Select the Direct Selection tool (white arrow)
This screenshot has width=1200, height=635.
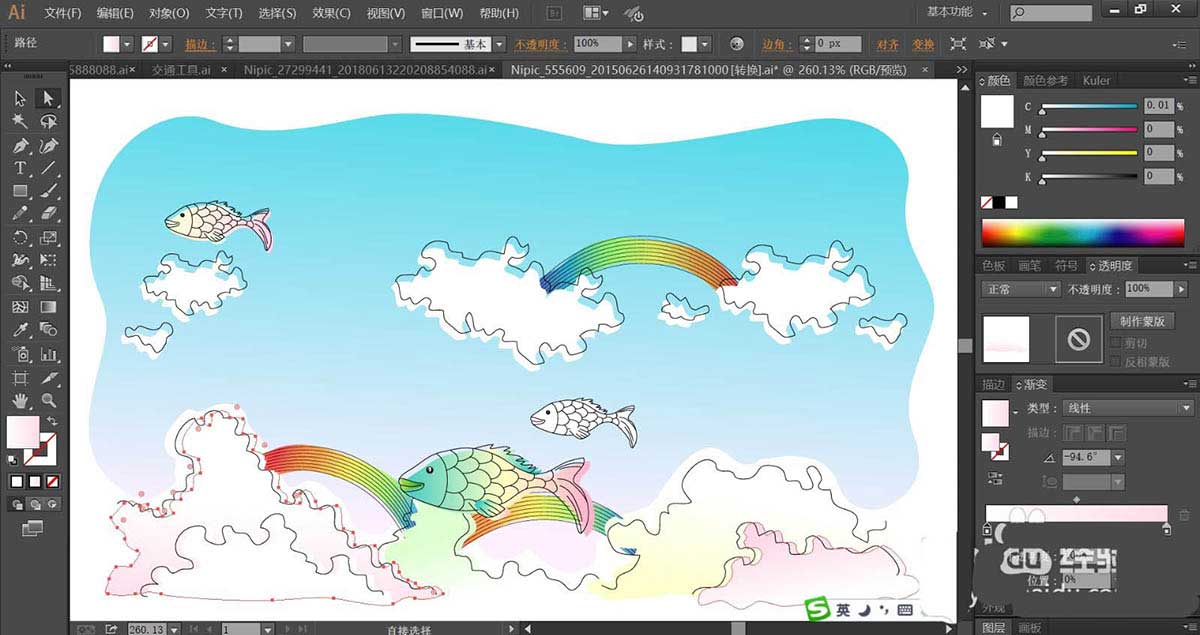[48, 98]
